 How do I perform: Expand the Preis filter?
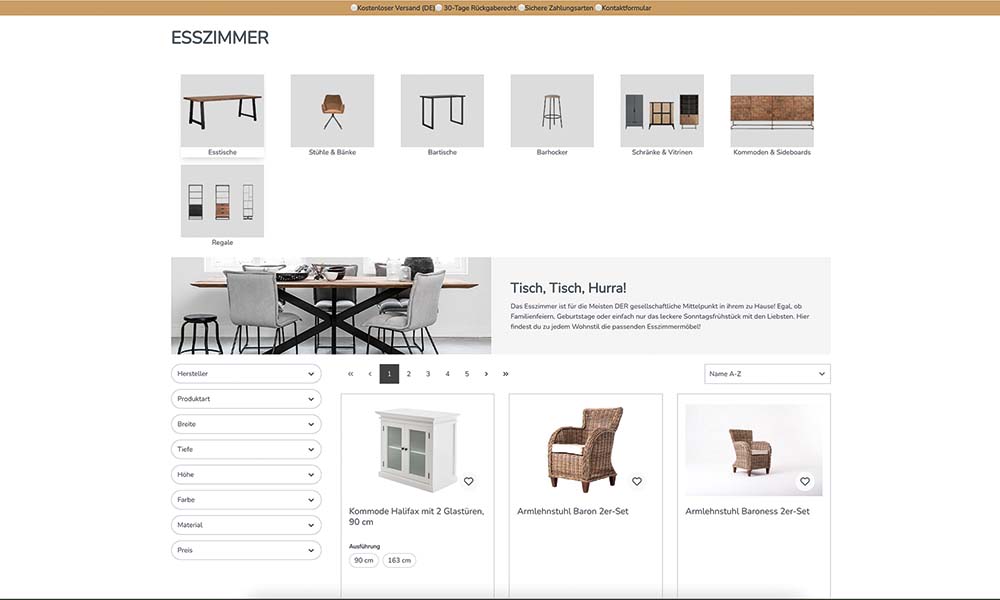click(x=246, y=550)
